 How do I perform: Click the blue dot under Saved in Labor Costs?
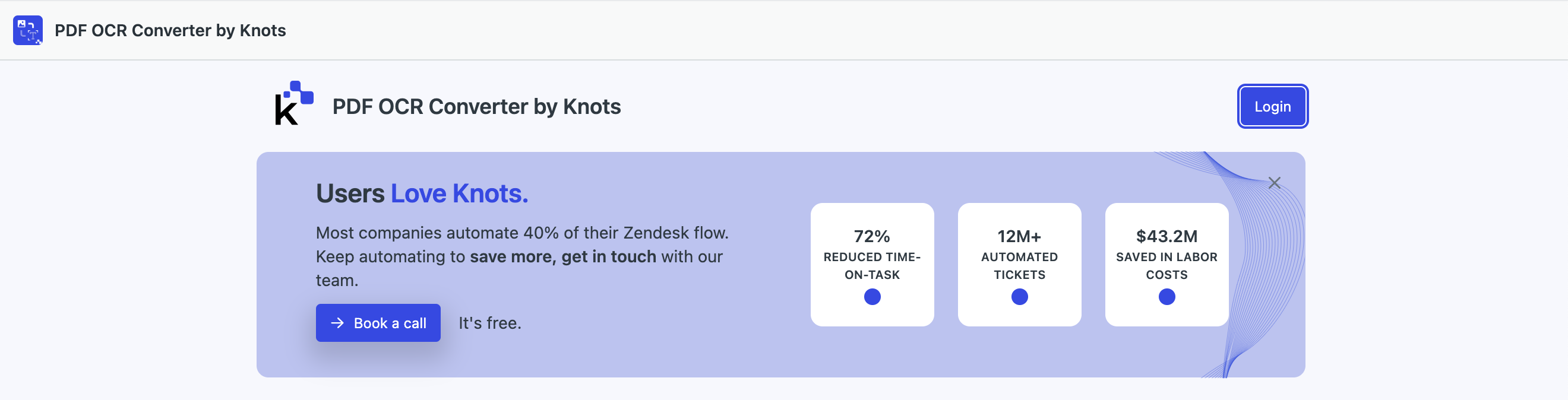pos(1166,297)
